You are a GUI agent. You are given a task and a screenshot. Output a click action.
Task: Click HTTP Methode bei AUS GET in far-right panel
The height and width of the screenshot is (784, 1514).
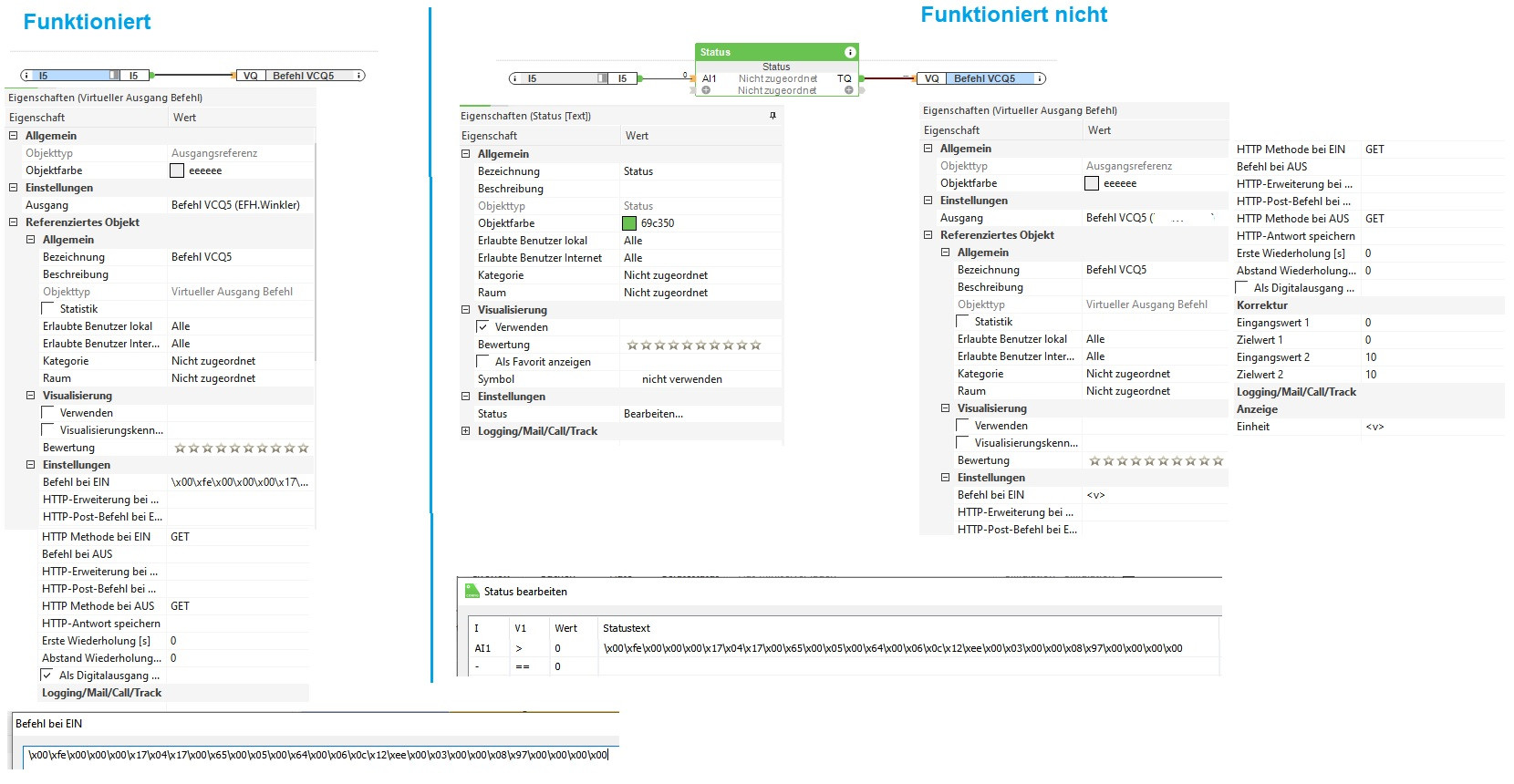tap(1374, 218)
